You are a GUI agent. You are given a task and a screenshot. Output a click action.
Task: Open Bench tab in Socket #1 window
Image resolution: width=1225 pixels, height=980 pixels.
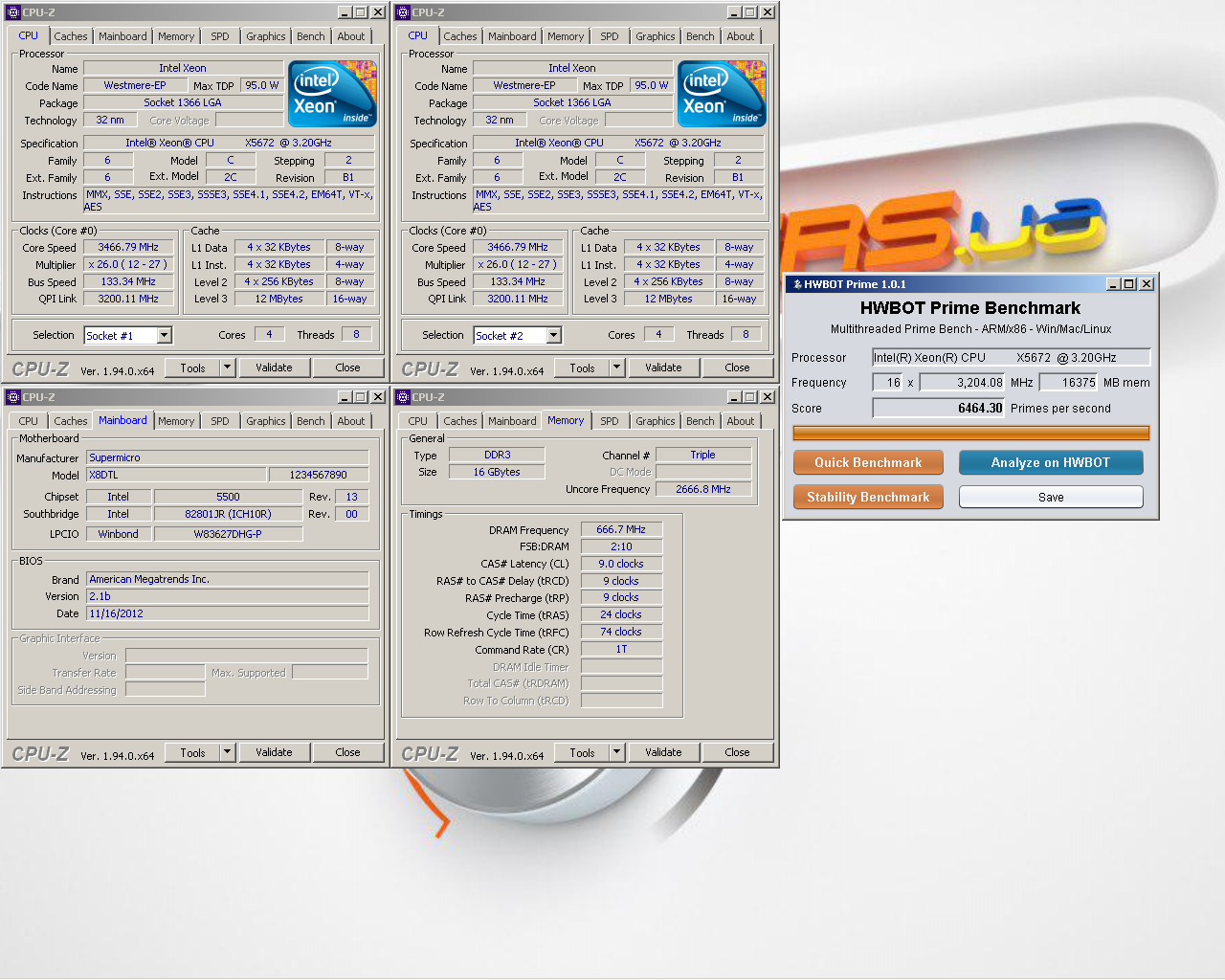310,36
